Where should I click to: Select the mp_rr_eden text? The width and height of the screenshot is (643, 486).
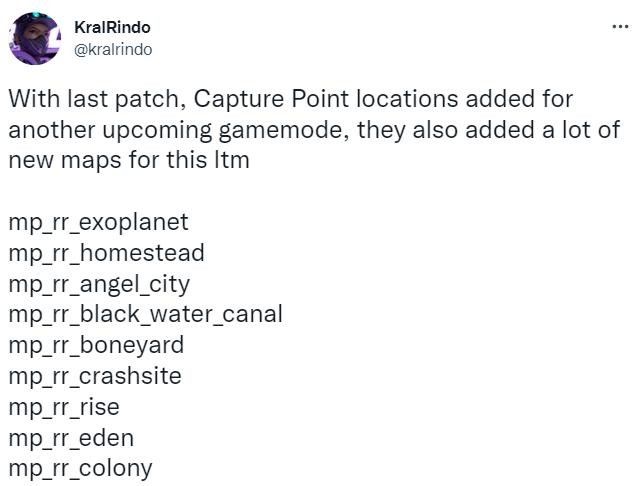click(x=71, y=438)
